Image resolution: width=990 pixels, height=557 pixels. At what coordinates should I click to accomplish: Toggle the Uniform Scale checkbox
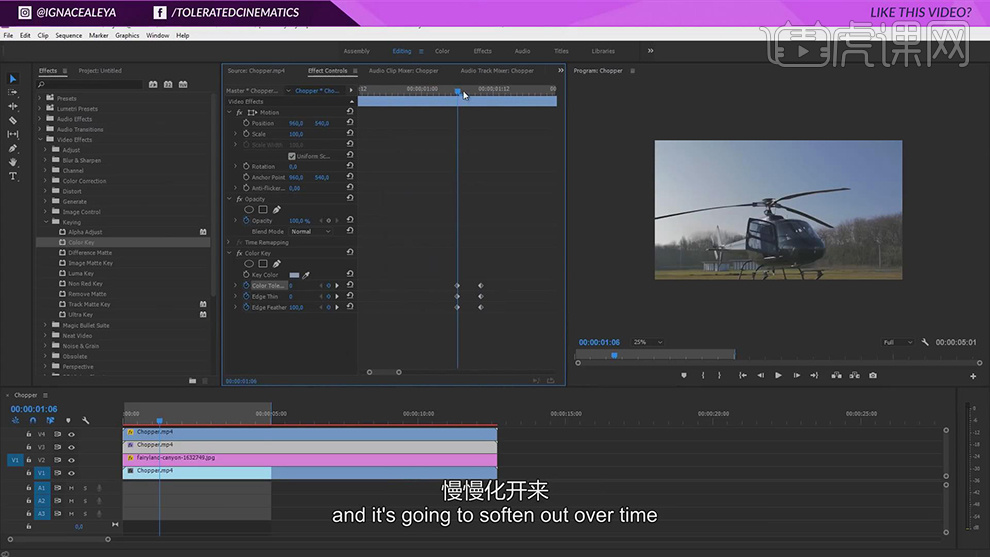tap(291, 156)
